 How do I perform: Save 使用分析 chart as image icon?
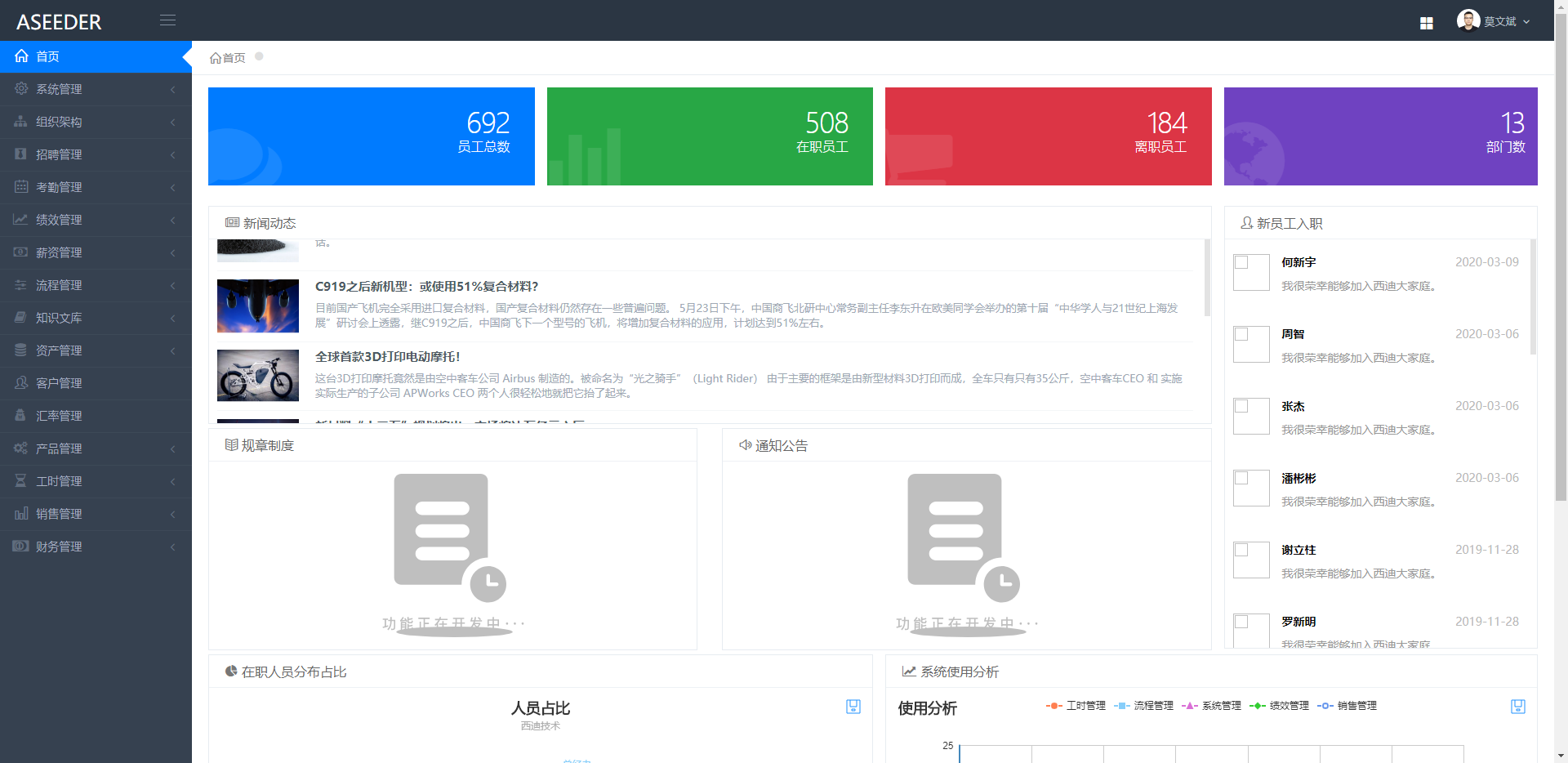coord(1518,707)
